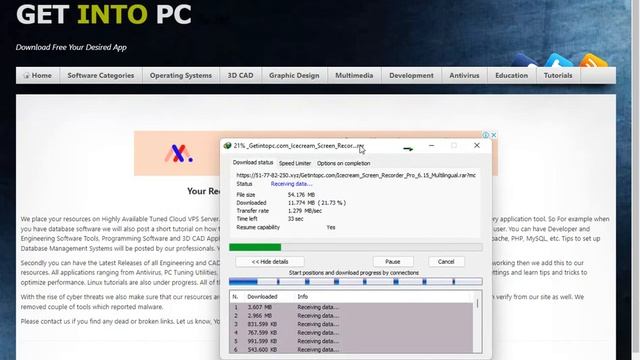
Task: Click the N. column header
Action: click(236, 297)
